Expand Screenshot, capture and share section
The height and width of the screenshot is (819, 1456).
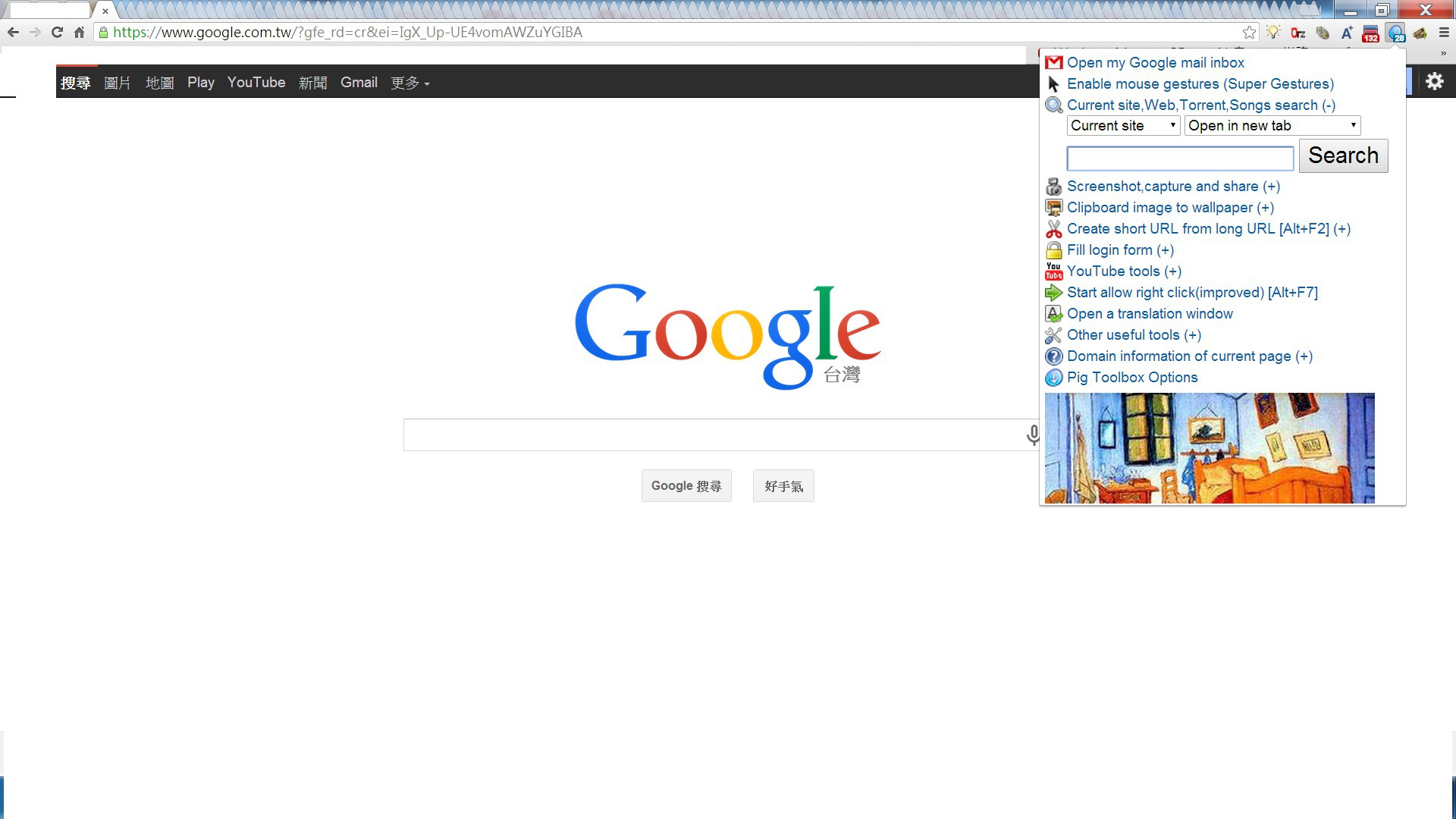pyautogui.click(x=1172, y=187)
